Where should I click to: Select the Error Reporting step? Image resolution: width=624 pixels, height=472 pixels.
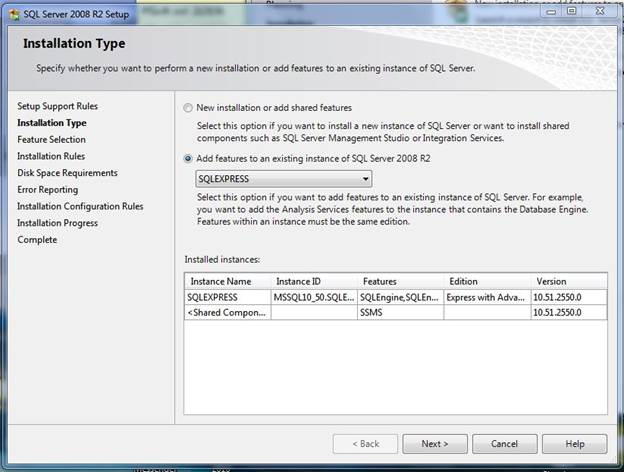point(47,190)
